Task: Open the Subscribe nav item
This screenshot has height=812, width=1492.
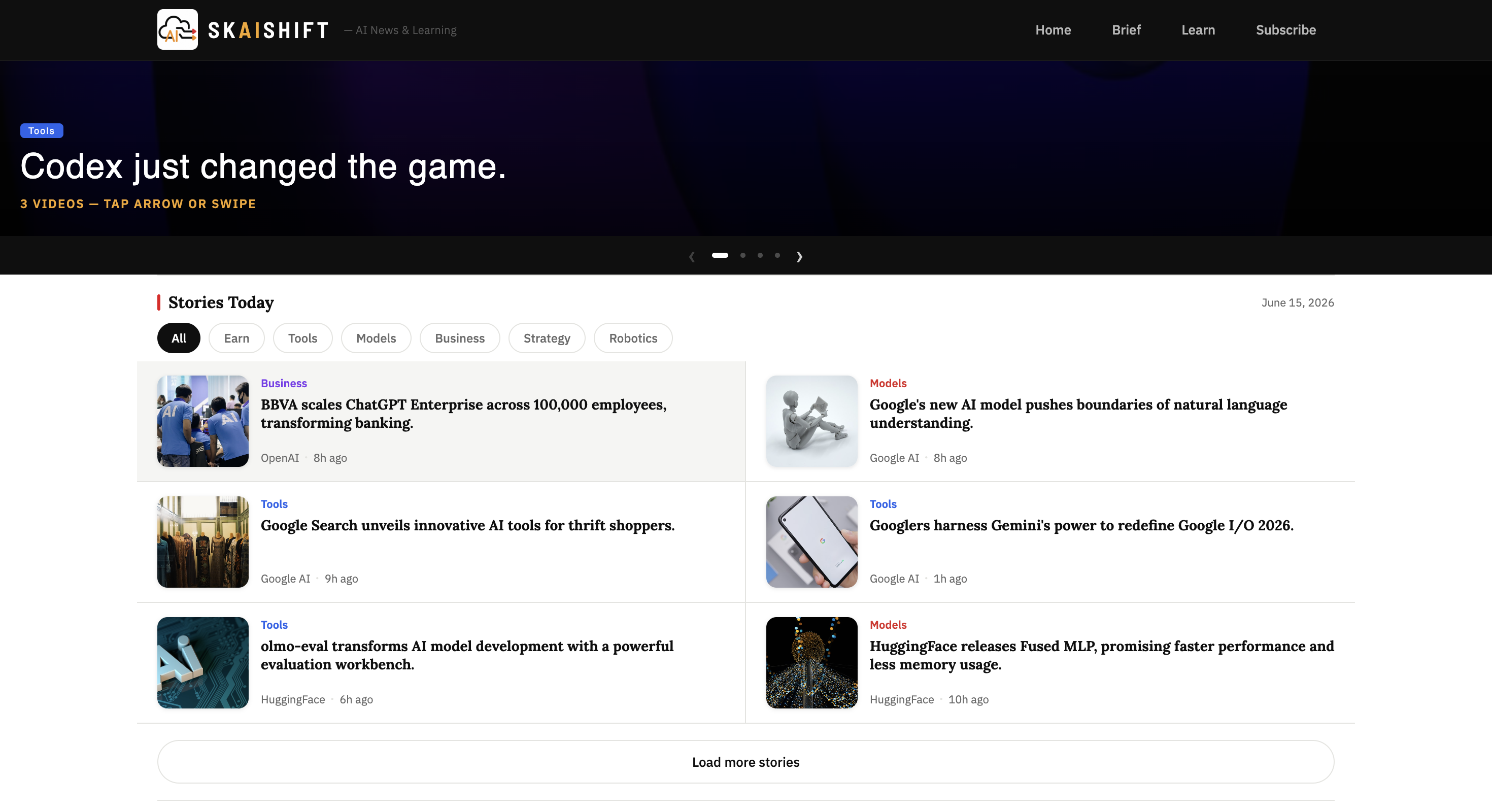Action: click(1286, 30)
